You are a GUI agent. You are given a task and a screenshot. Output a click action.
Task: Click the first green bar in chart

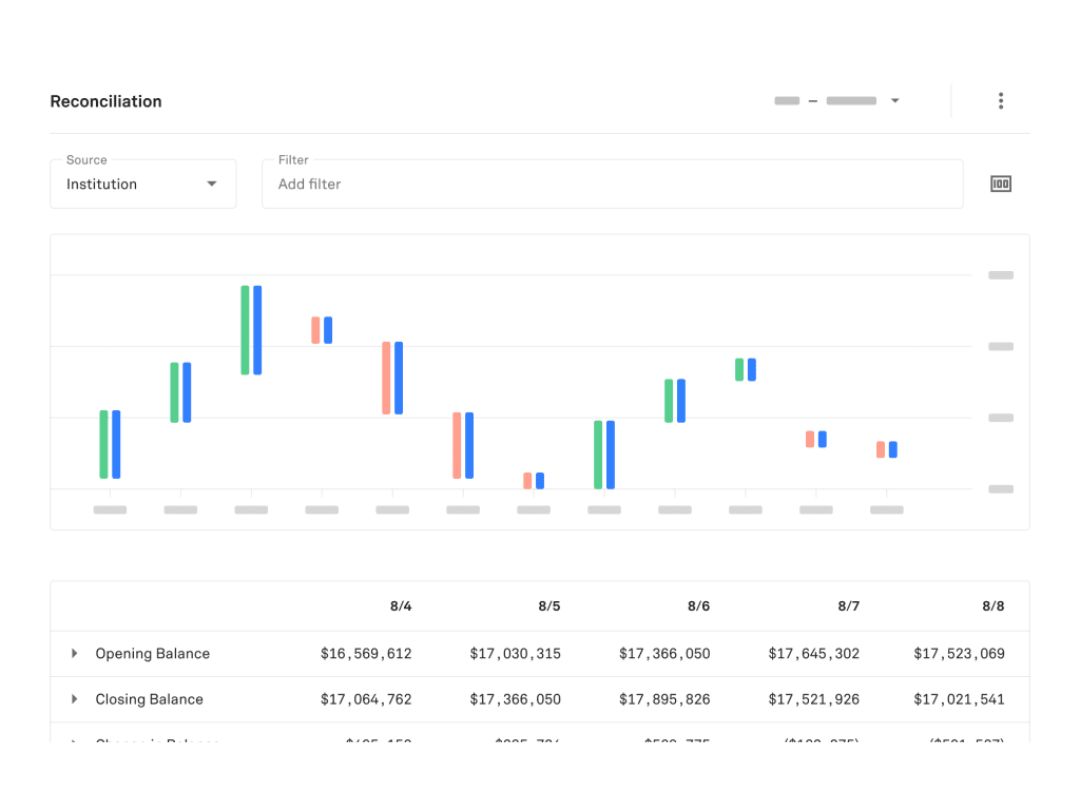(103, 444)
